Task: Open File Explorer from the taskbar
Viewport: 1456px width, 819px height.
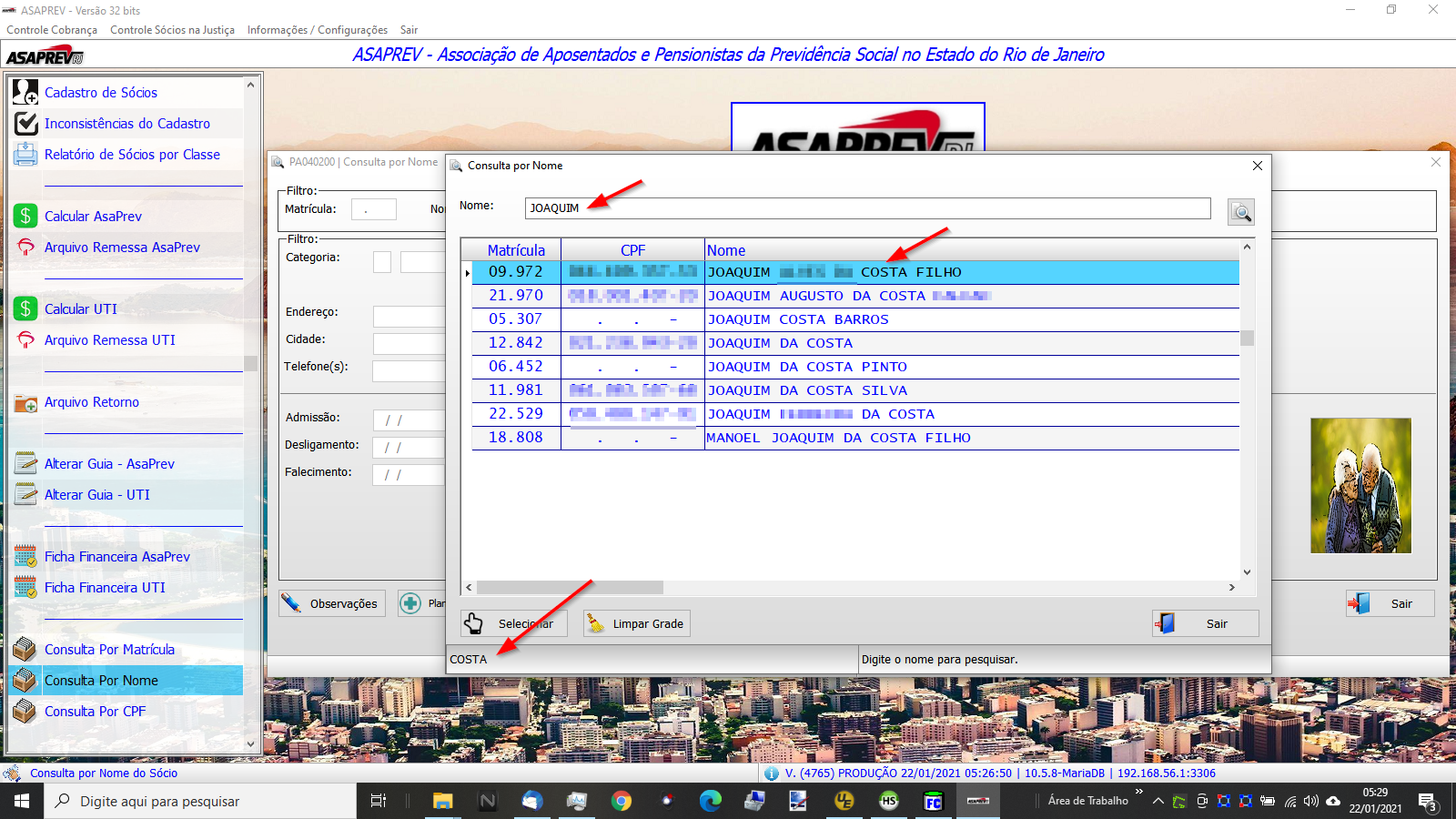Action: [x=443, y=801]
